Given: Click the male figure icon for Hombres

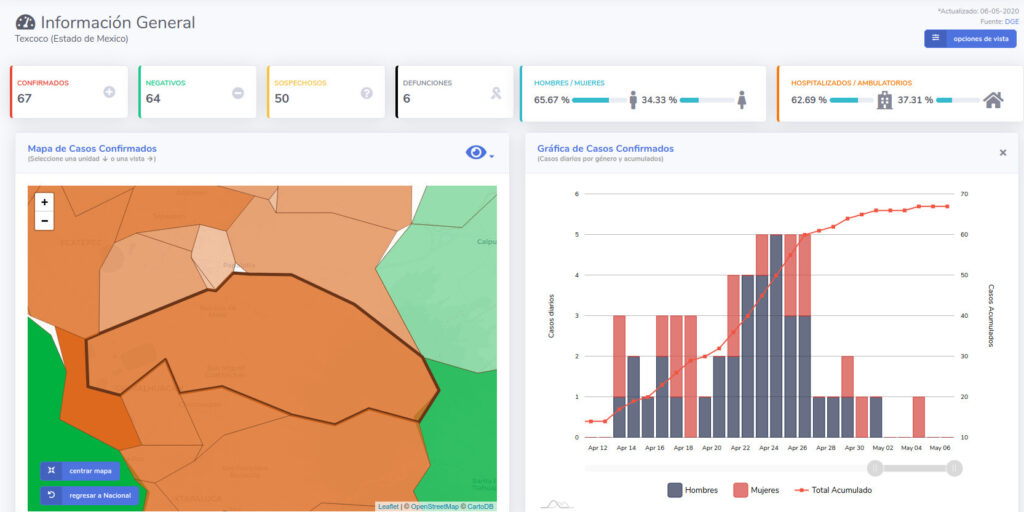Looking at the screenshot, I should 633,100.
